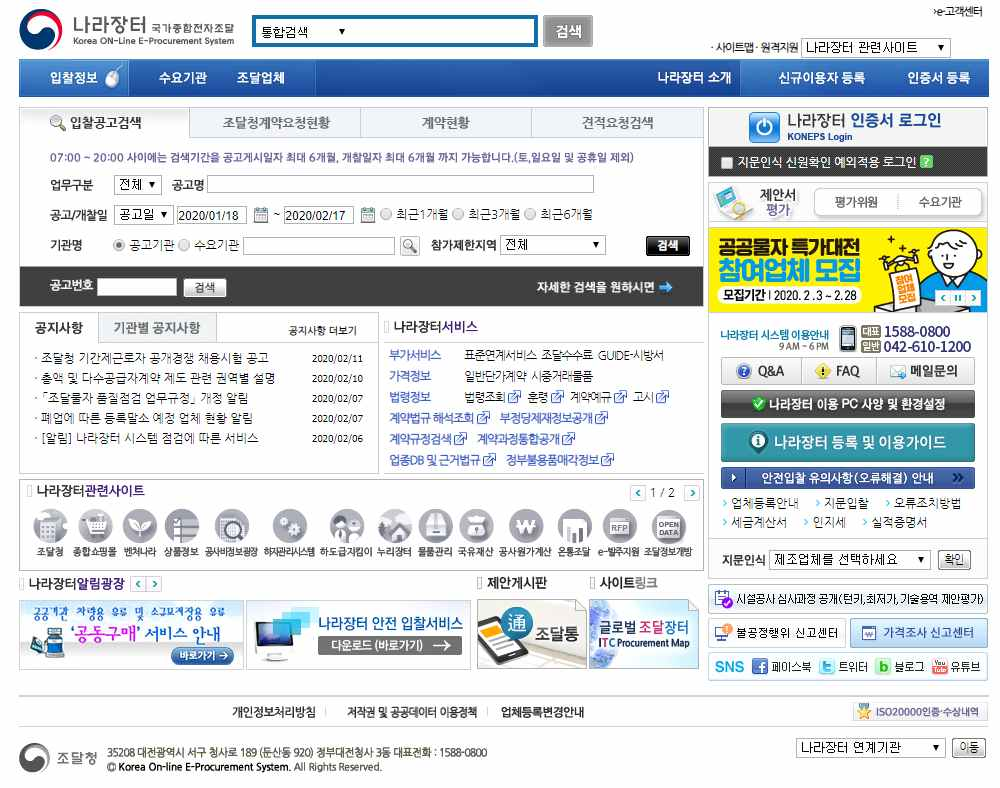This screenshot has width=1000, height=788.
Task: Open 공고일 date type dropdown
Action: (143, 215)
